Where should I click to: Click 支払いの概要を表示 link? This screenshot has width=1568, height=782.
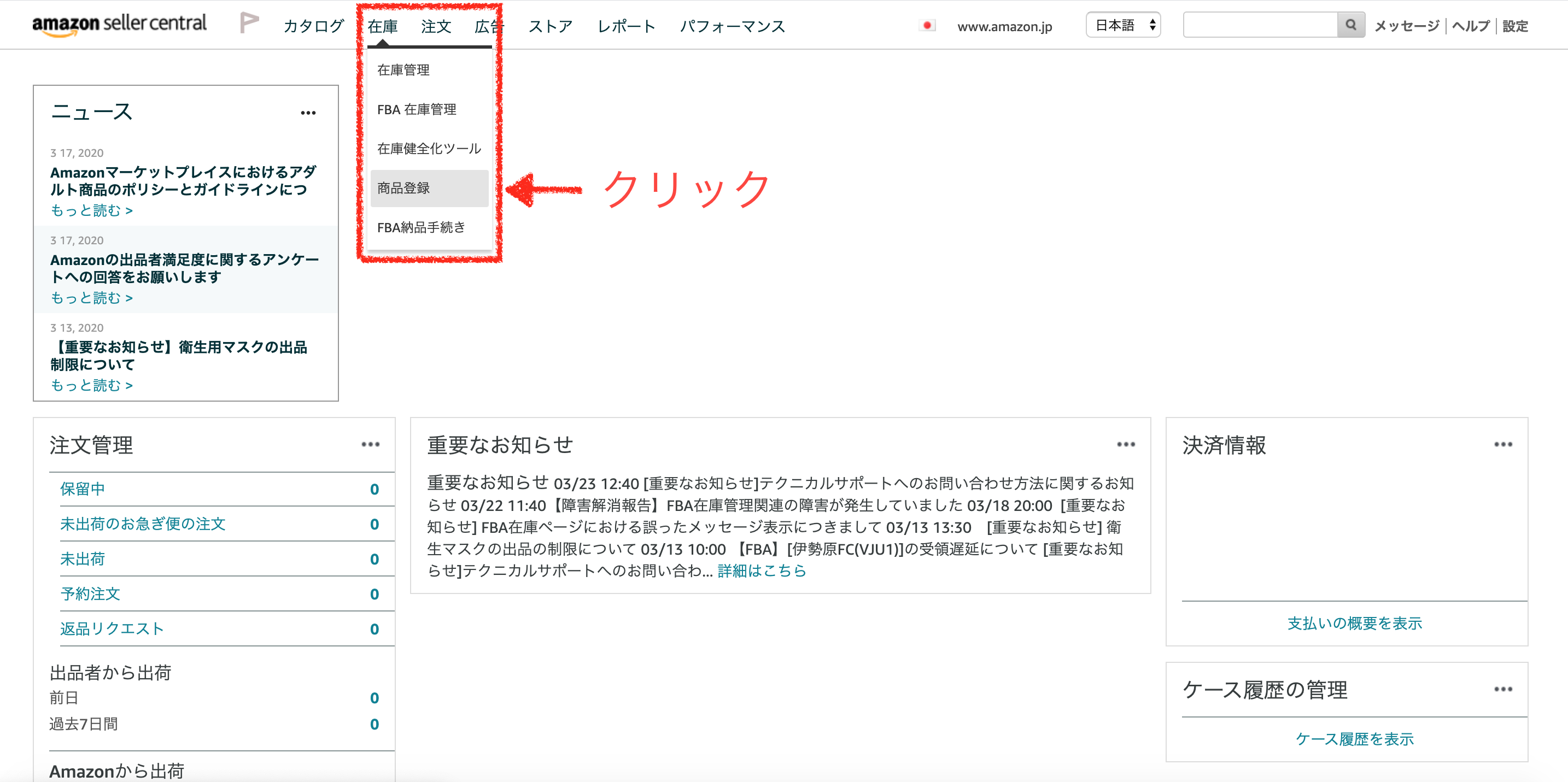click(1354, 623)
